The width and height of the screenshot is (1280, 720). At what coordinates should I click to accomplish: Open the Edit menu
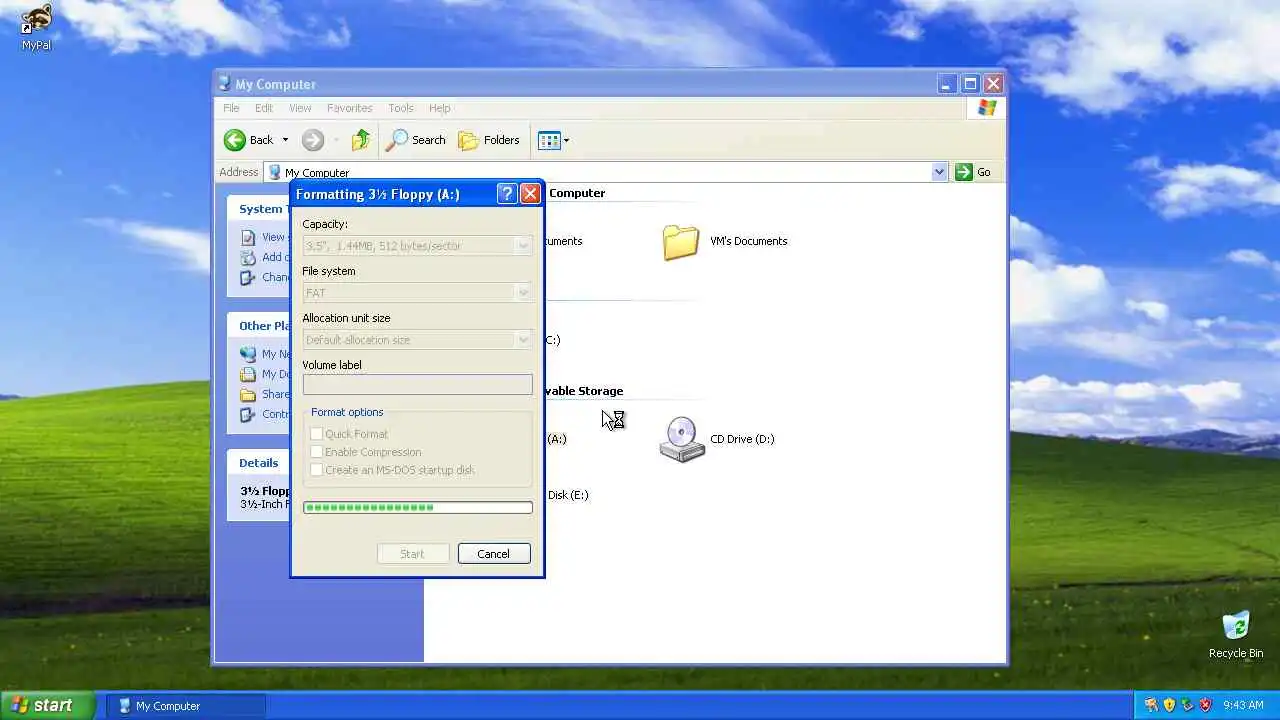[264, 108]
